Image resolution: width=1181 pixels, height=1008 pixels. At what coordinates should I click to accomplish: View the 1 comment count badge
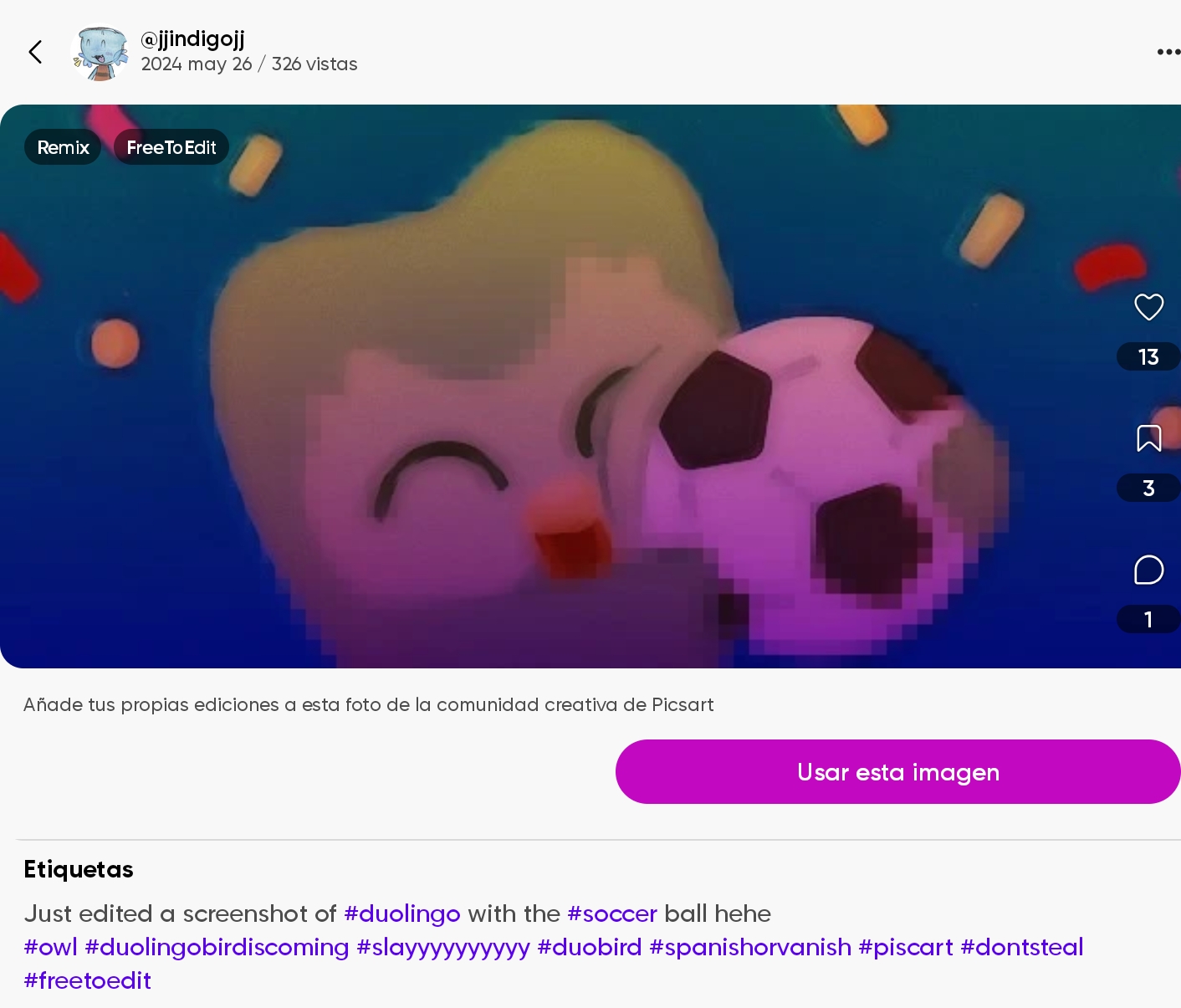coord(1148,620)
